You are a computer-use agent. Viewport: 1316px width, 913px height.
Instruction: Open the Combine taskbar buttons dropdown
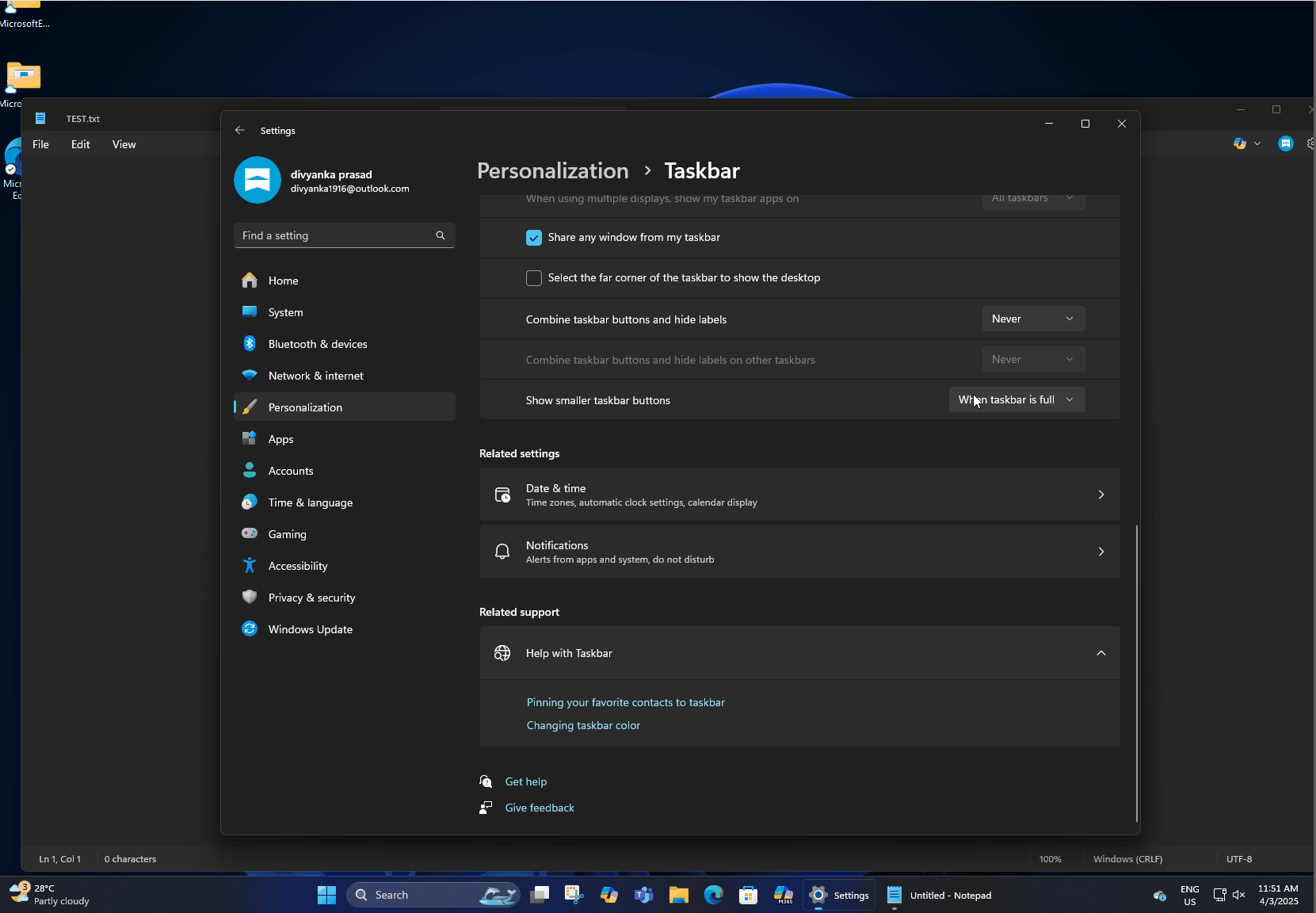point(1033,319)
